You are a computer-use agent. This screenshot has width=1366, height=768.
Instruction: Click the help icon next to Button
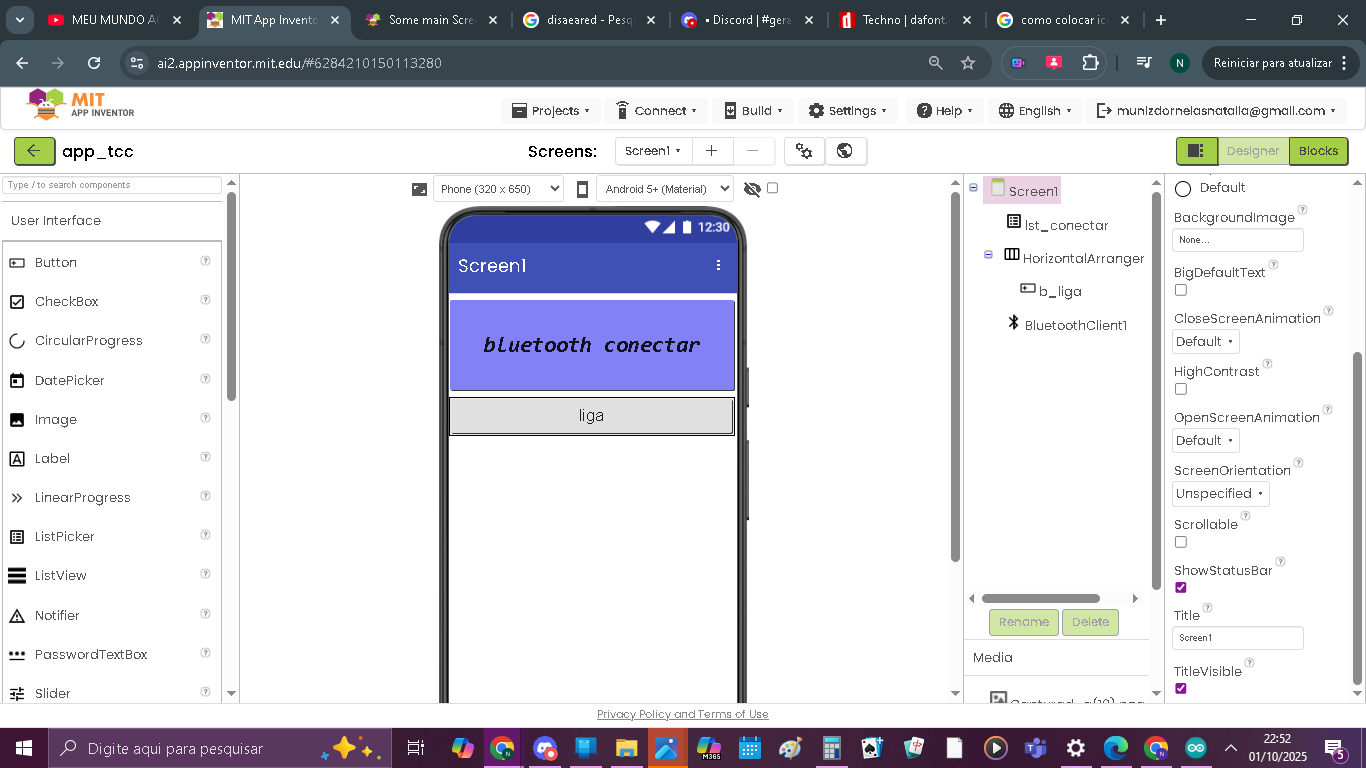(x=205, y=261)
